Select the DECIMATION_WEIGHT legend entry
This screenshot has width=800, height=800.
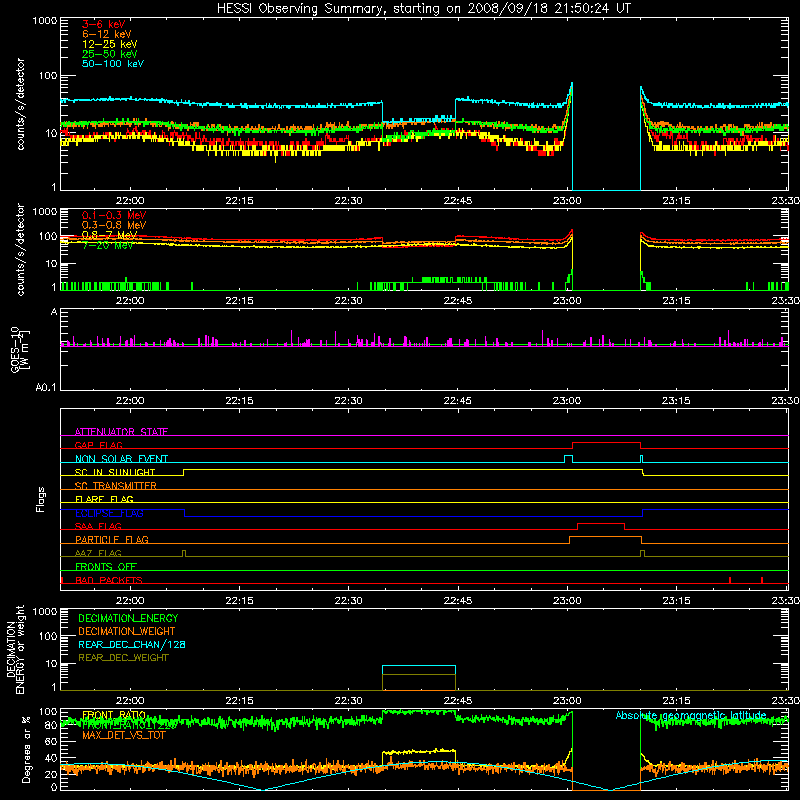tap(127, 631)
